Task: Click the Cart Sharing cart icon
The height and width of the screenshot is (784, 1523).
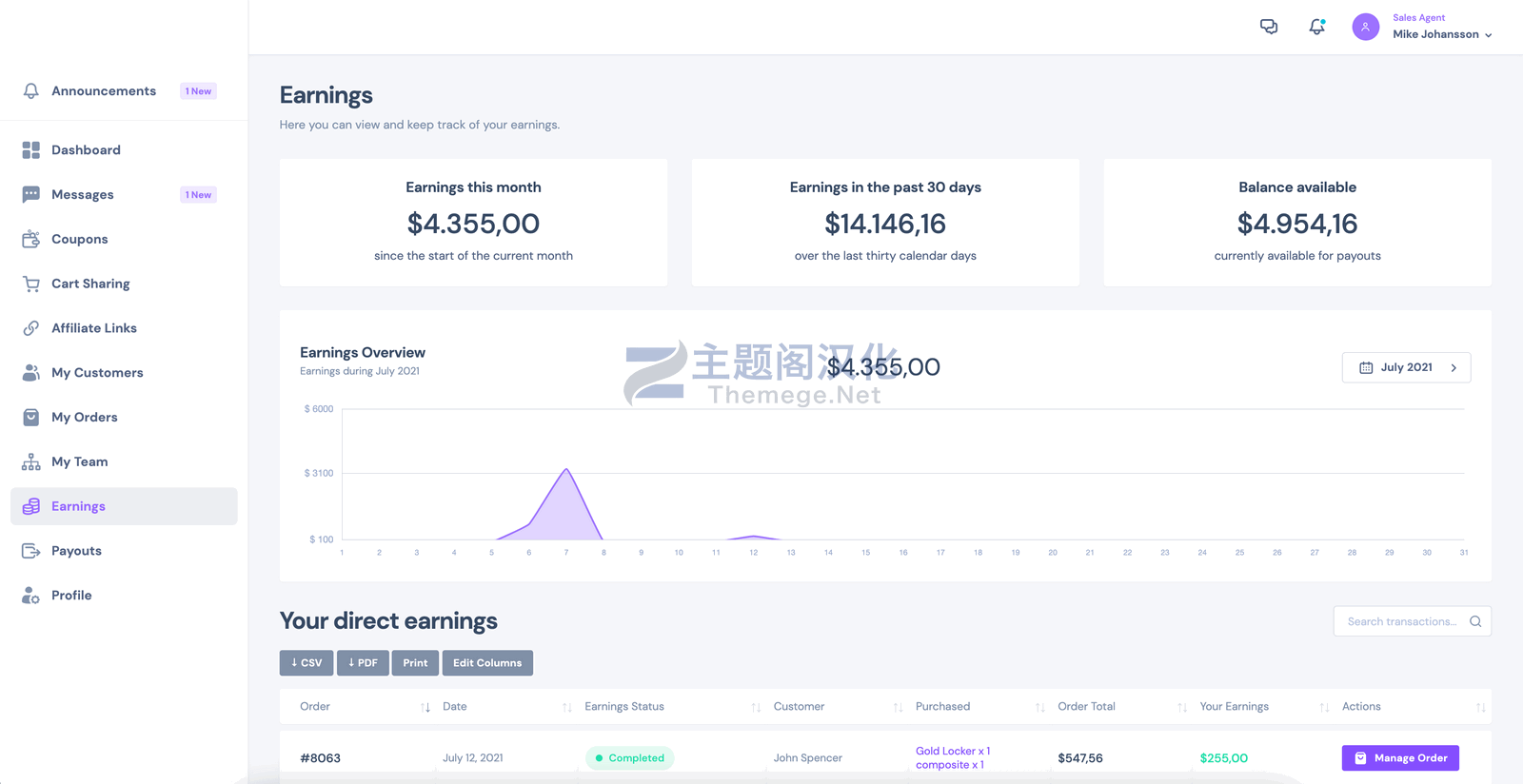Action: tap(31, 284)
